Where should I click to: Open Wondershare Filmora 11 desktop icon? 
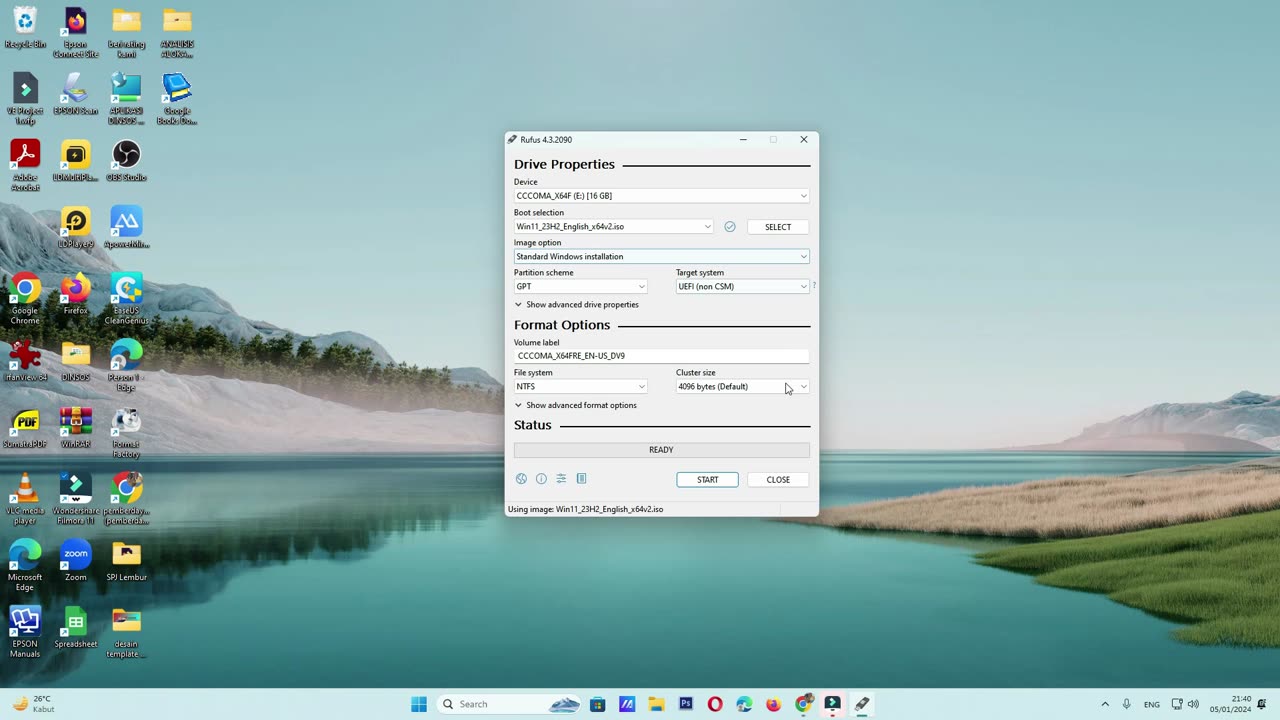(x=75, y=499)
